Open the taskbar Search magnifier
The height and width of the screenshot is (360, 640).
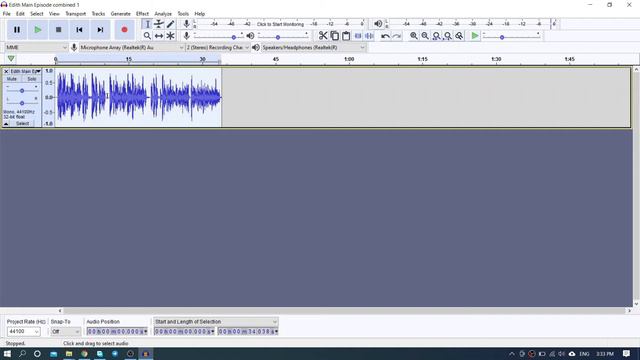pos(22,353)
